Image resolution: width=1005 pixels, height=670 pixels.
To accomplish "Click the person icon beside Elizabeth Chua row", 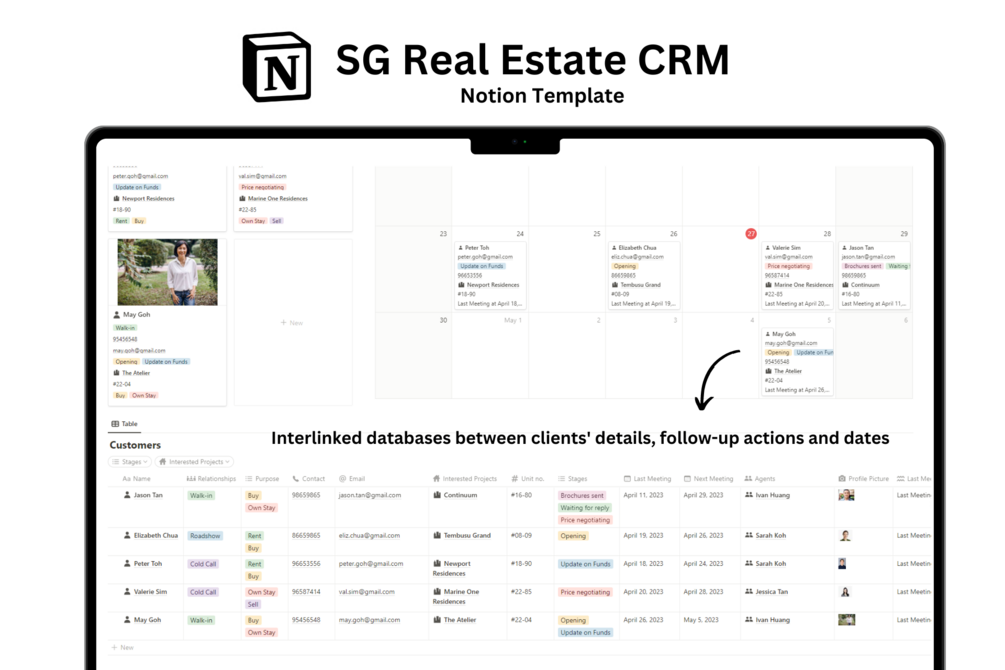I will coord(127,535).
